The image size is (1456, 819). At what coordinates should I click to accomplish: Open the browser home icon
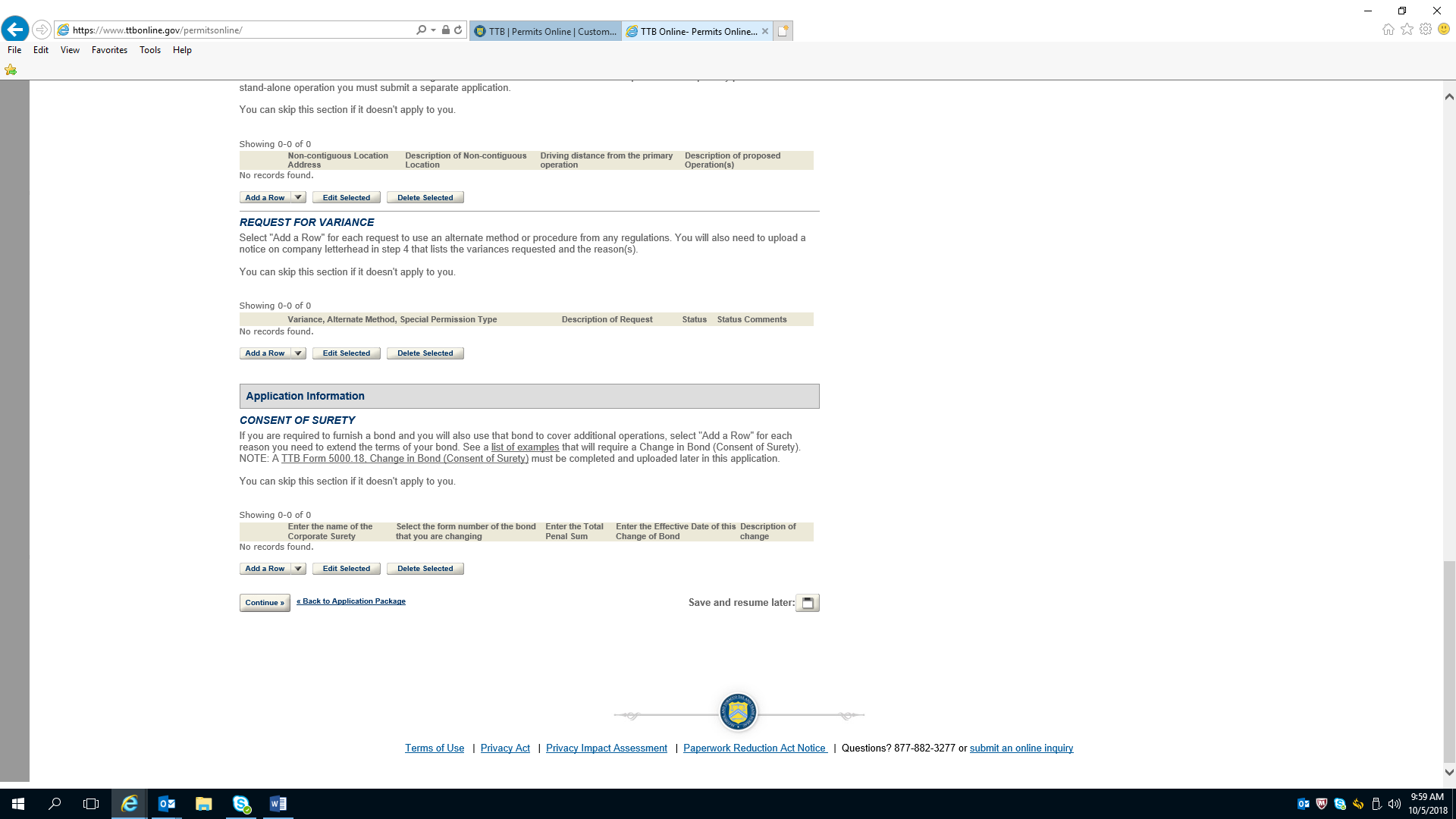click(1388, 30)
